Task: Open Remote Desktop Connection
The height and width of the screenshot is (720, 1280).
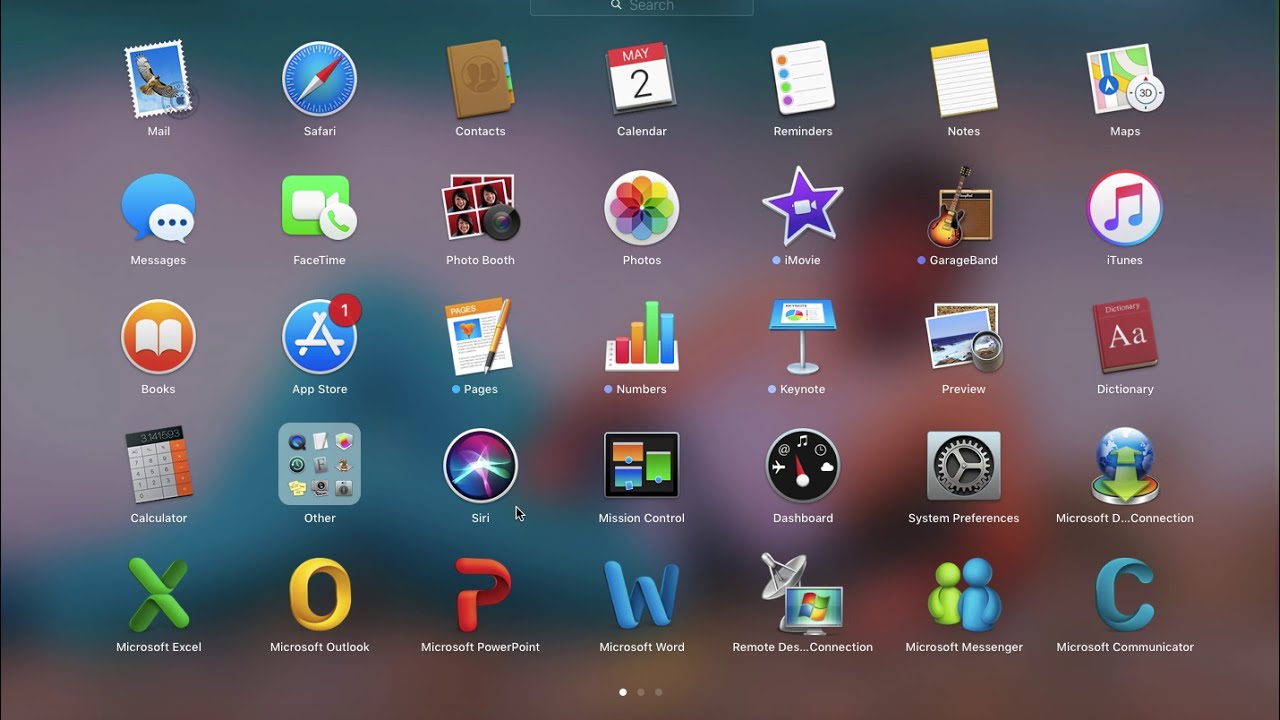Action: (802, 593)
